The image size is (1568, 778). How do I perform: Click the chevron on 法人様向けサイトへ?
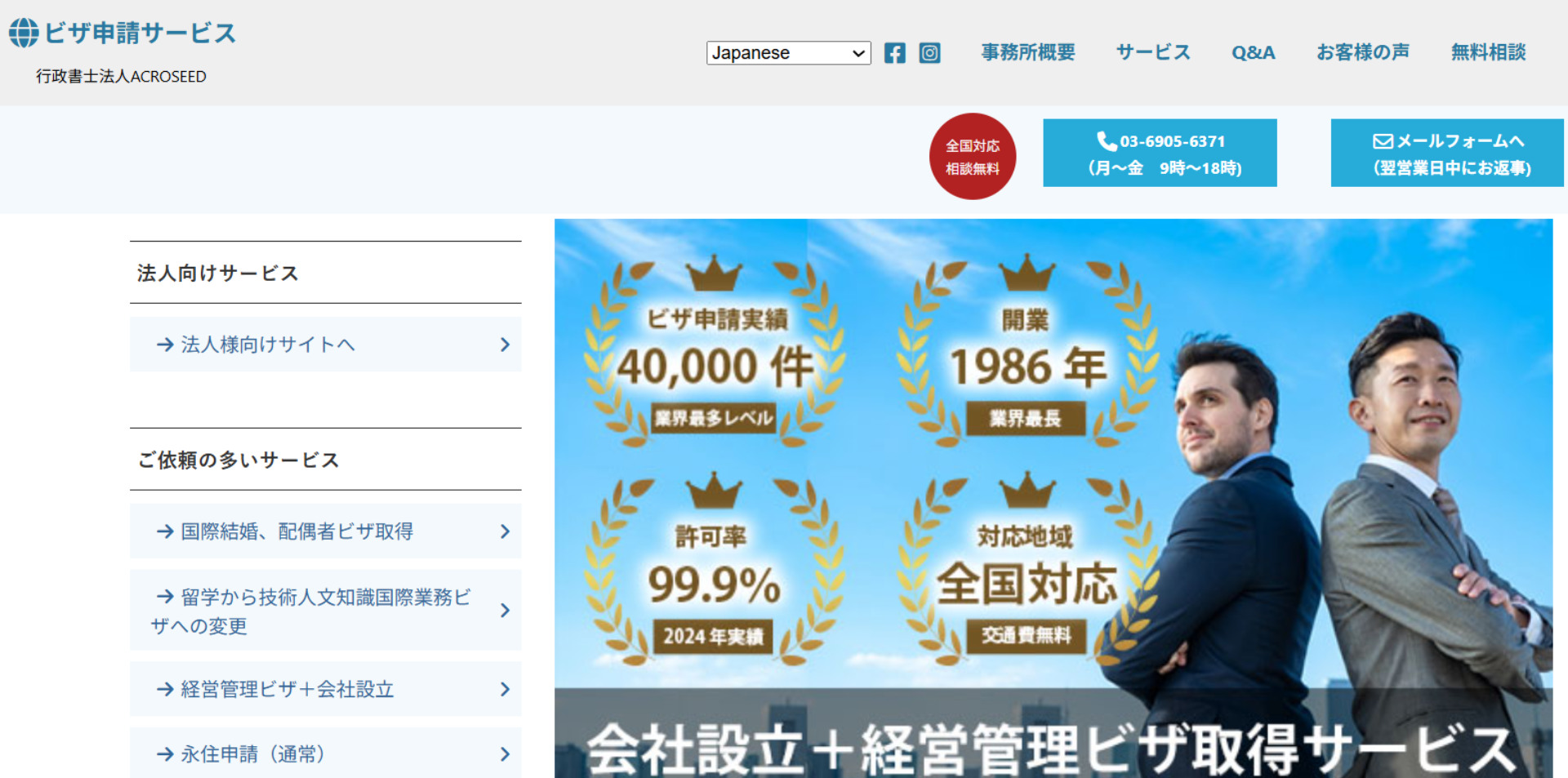(x=505, y=345)
